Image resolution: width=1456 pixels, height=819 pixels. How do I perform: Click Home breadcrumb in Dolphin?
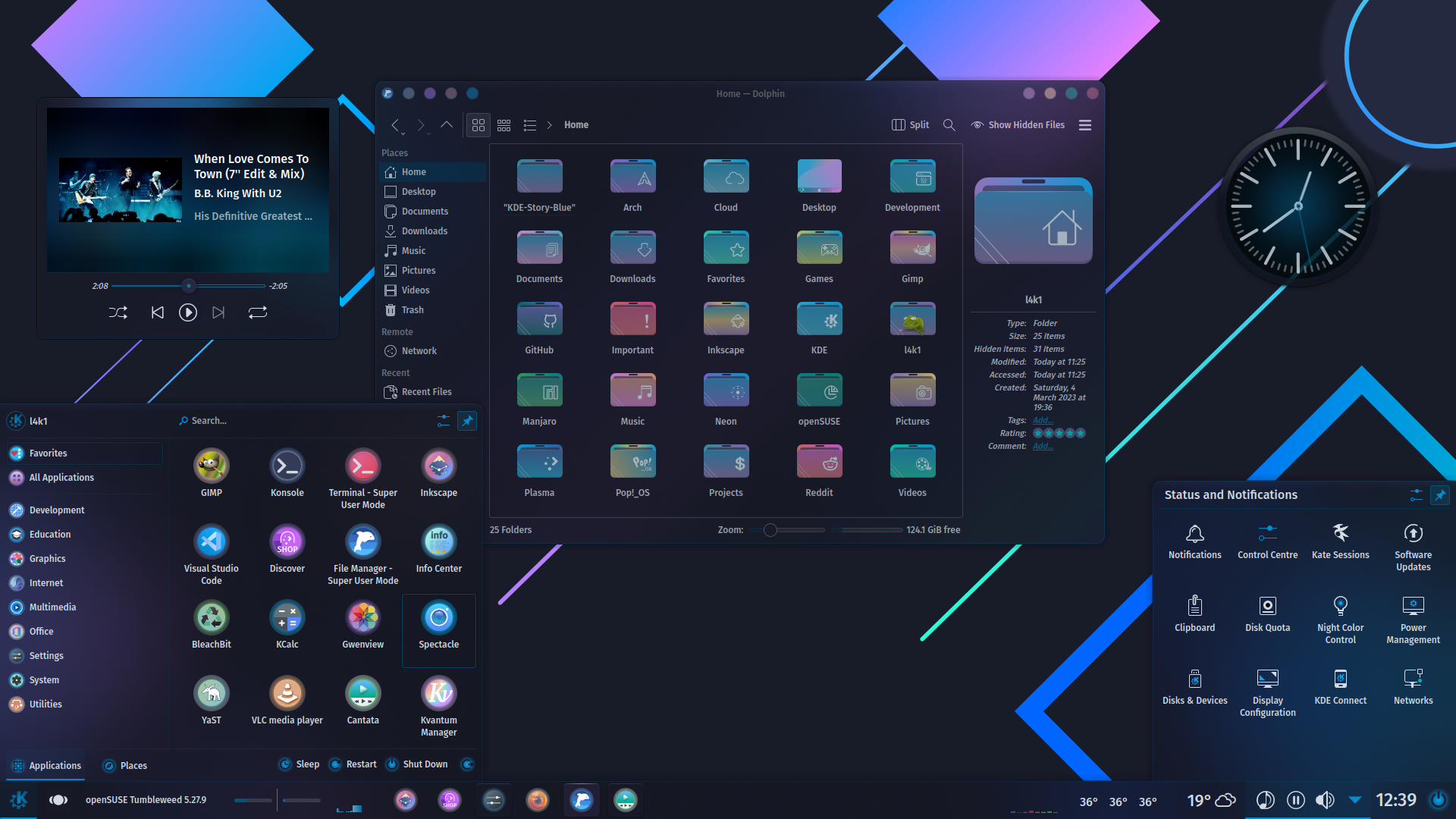coord(576,125)
